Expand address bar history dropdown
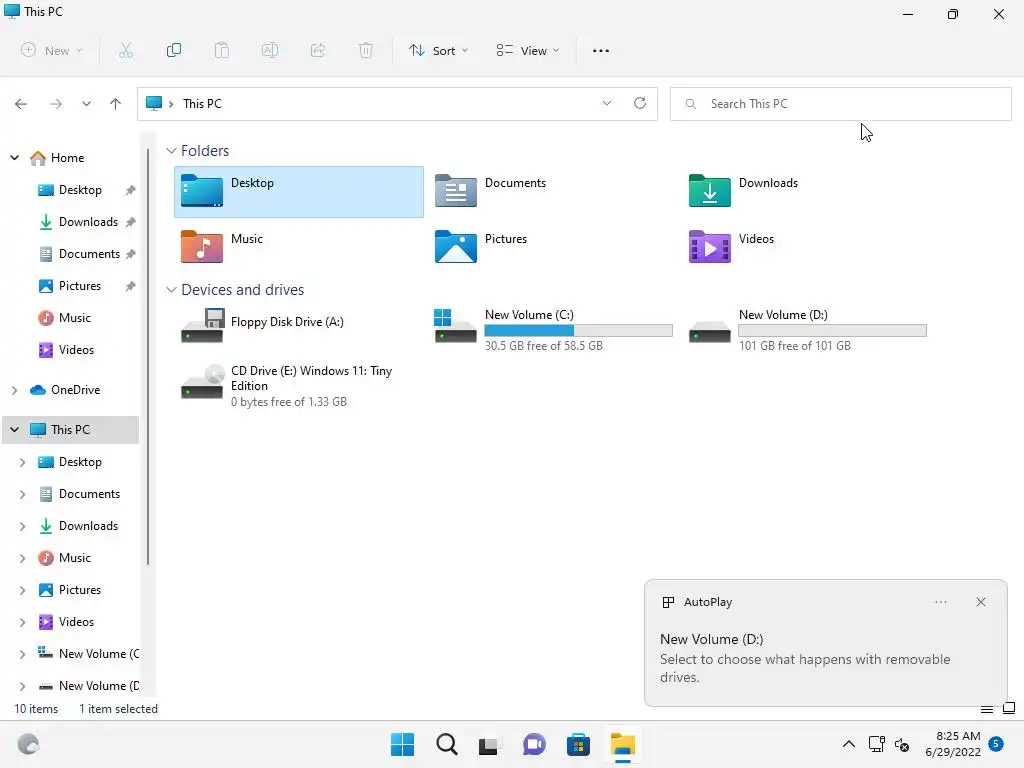 607,103
